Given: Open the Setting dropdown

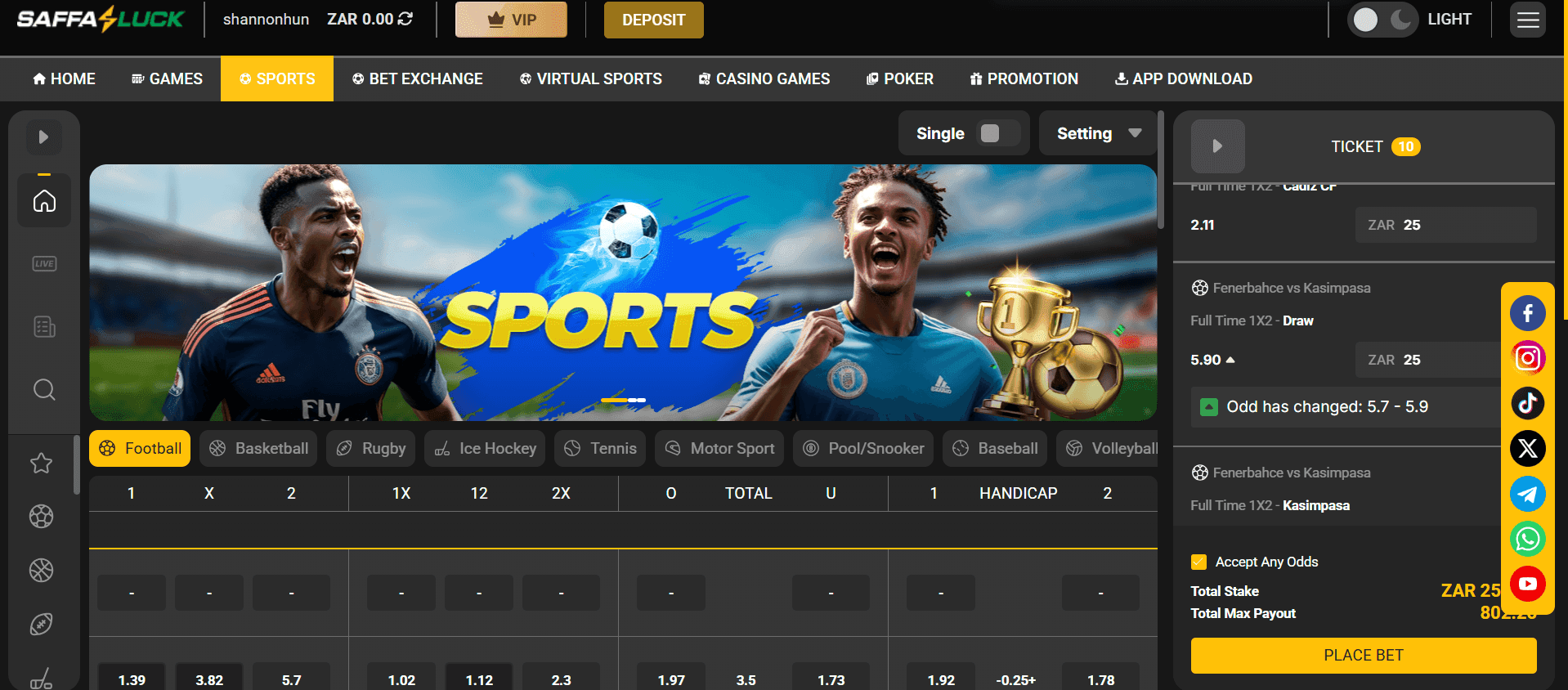Looking at the screenshot, I should point(1098,133).
